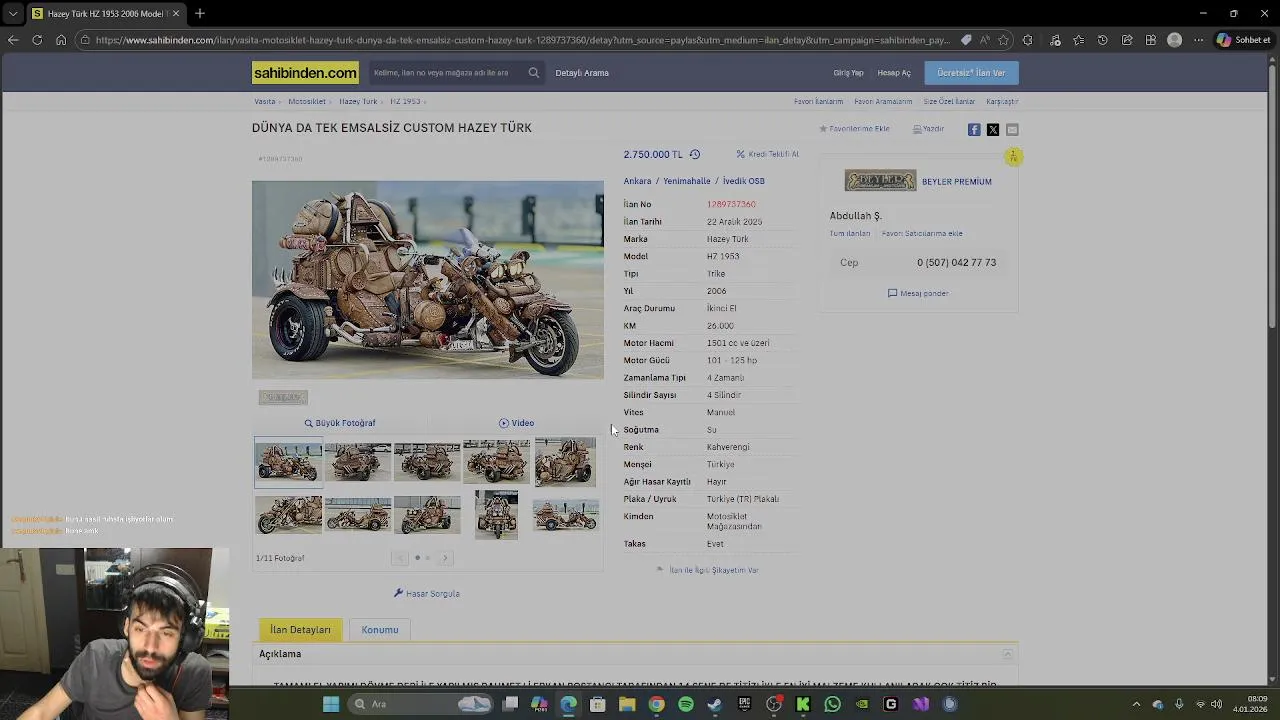Open Windows Start menu

pyautogui.click(x=331, y=704)
